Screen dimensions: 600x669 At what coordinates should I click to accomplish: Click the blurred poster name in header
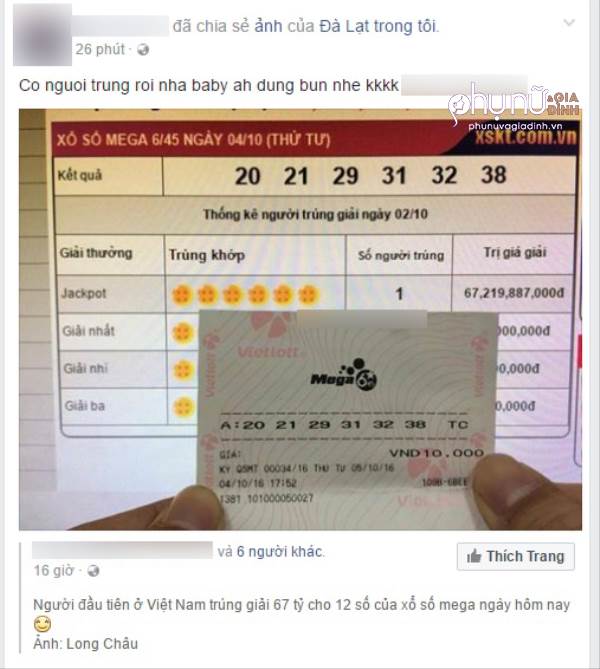point(120,26)
